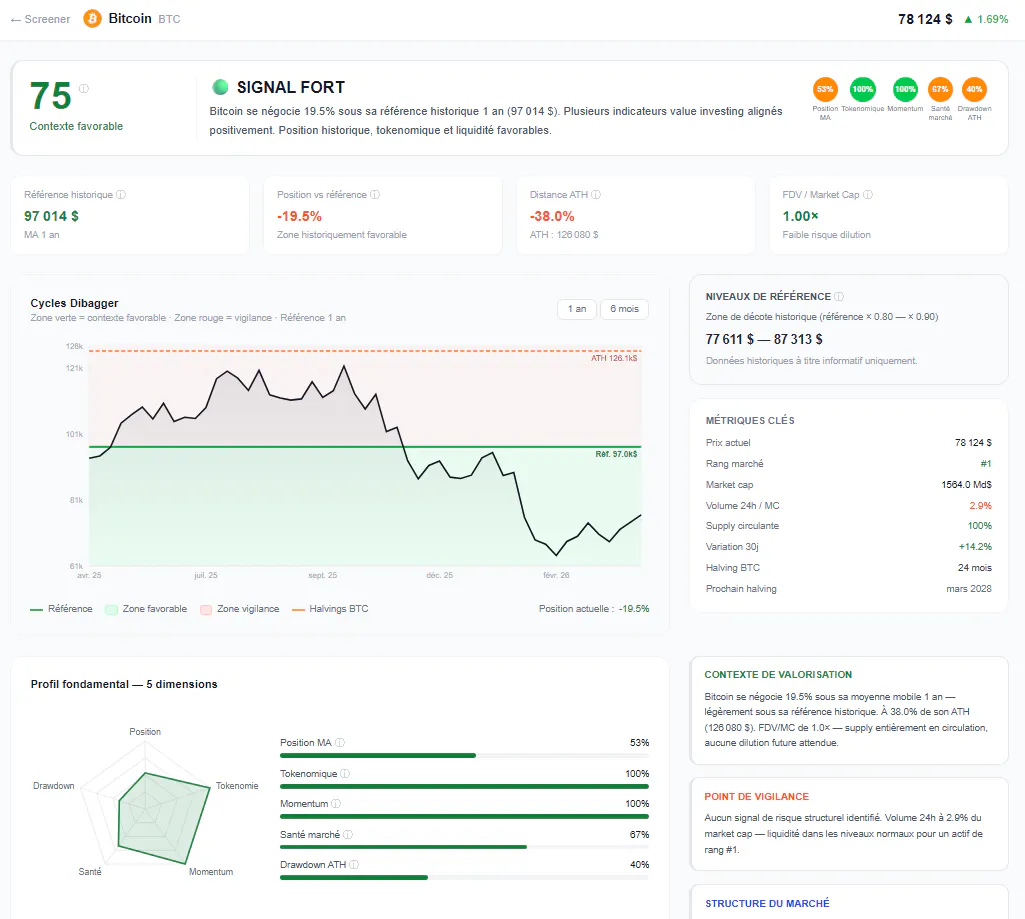Click the Prix actuel row value 78 124 $
The height and width of the screenshot is (919, 1025).
pyautogui.click(x=973, y=443)
